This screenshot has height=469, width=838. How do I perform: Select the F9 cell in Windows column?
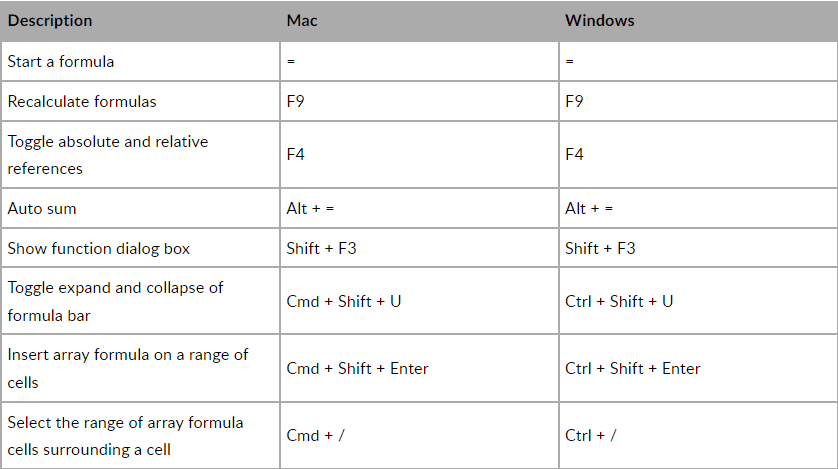click(574, 101)
